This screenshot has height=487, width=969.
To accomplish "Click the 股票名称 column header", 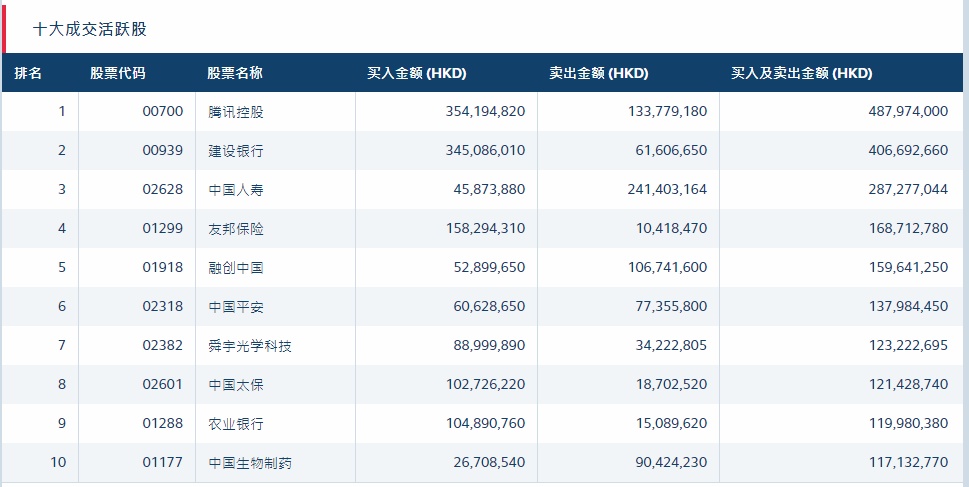I will coord(235,73).
